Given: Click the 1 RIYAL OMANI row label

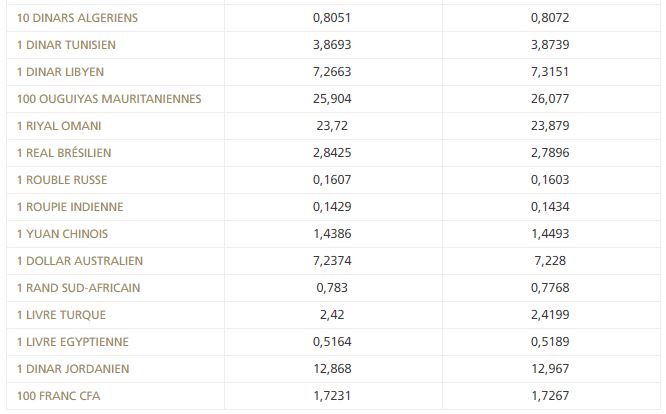Looking at the screenshot, I should coord(59,126).
